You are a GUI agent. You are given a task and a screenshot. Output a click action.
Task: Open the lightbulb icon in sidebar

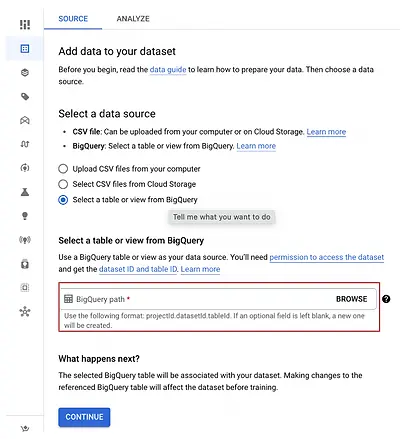click(25, 216)
